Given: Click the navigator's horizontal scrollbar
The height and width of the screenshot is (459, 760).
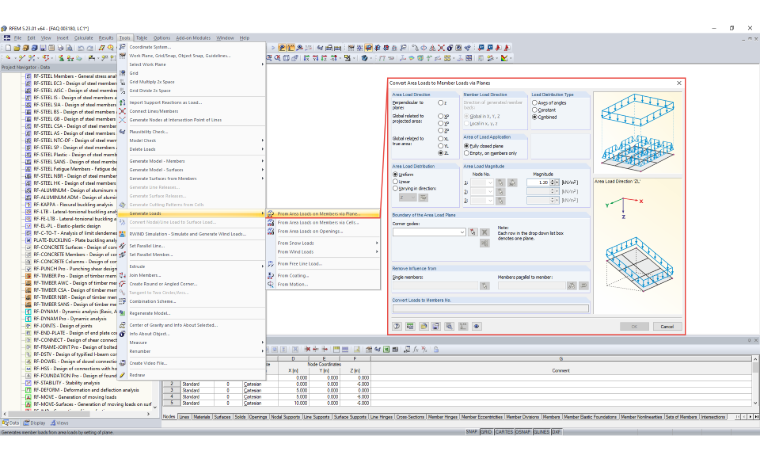Looking at the screenshot, I should tap(77, 414).
